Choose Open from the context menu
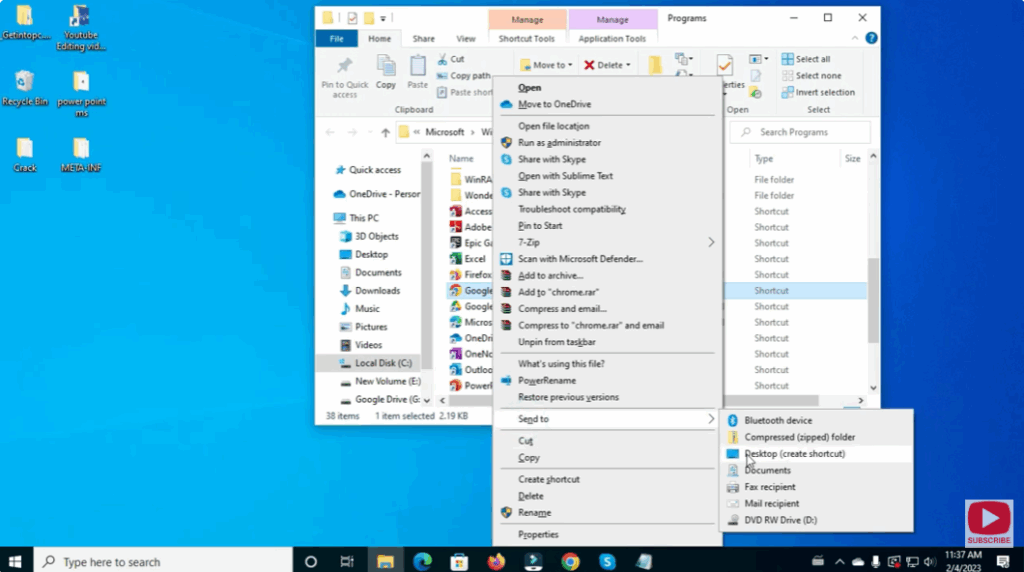The height and width of the screenshot is (572, 1024). coord(530,87)
